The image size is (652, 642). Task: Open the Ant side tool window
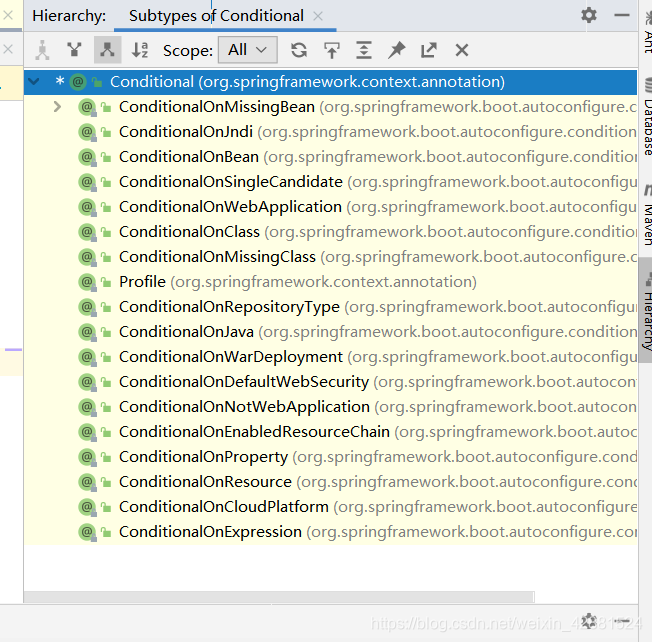tap(647, 31)
